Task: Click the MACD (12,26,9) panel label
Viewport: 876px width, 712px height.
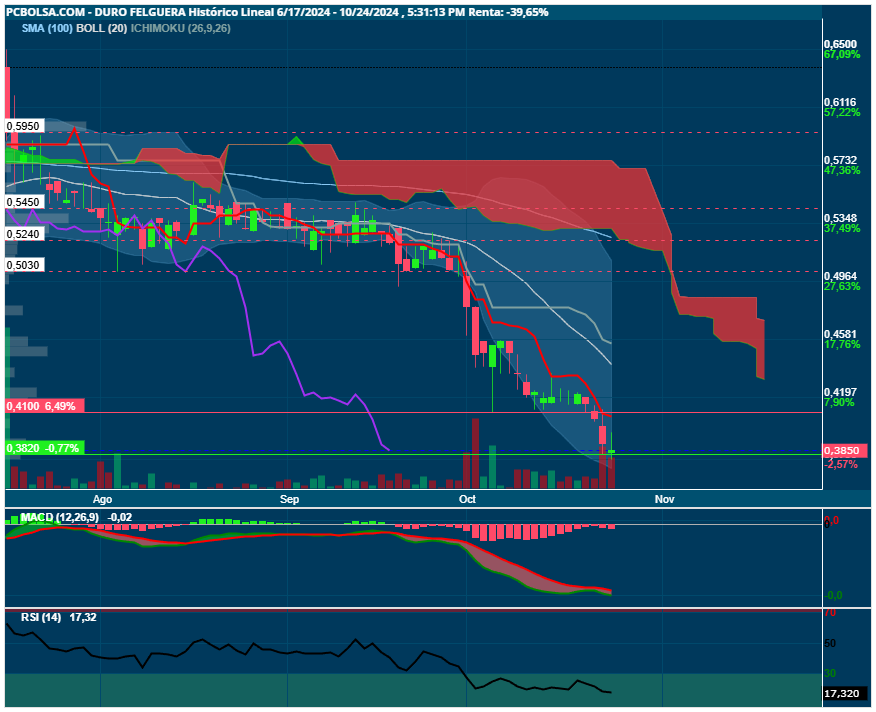Action: point(59,518)
